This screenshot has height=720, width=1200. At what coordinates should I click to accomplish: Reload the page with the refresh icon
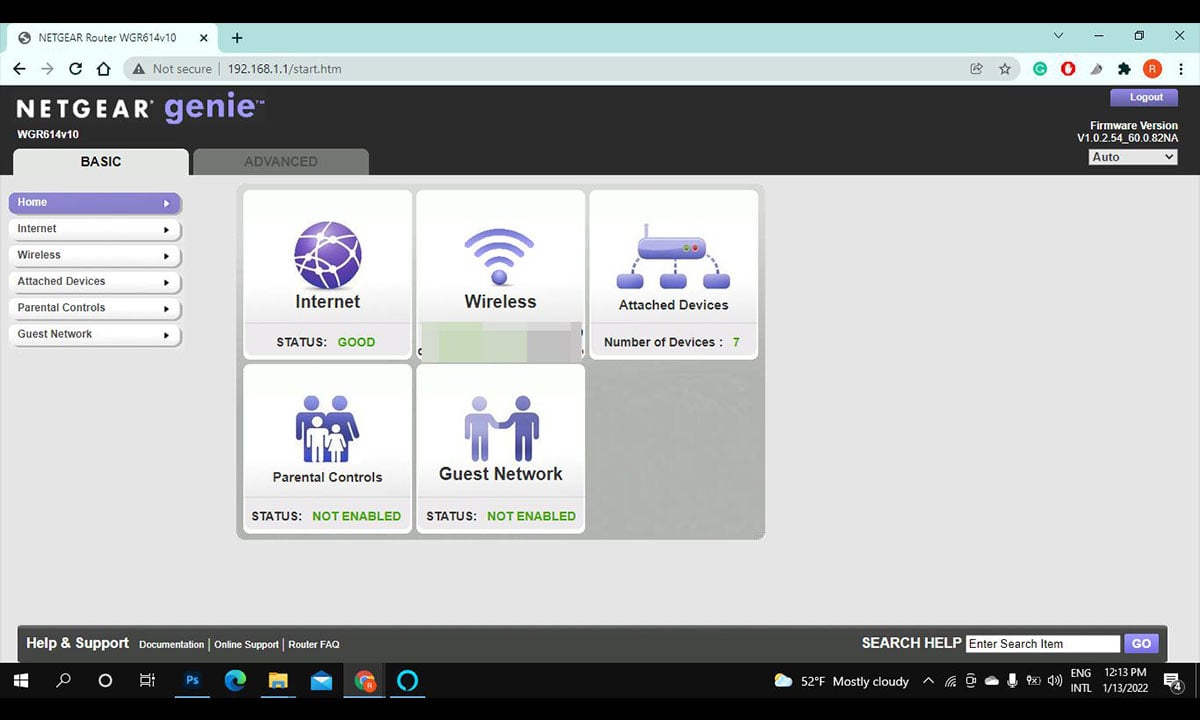(x=75, y=69)
